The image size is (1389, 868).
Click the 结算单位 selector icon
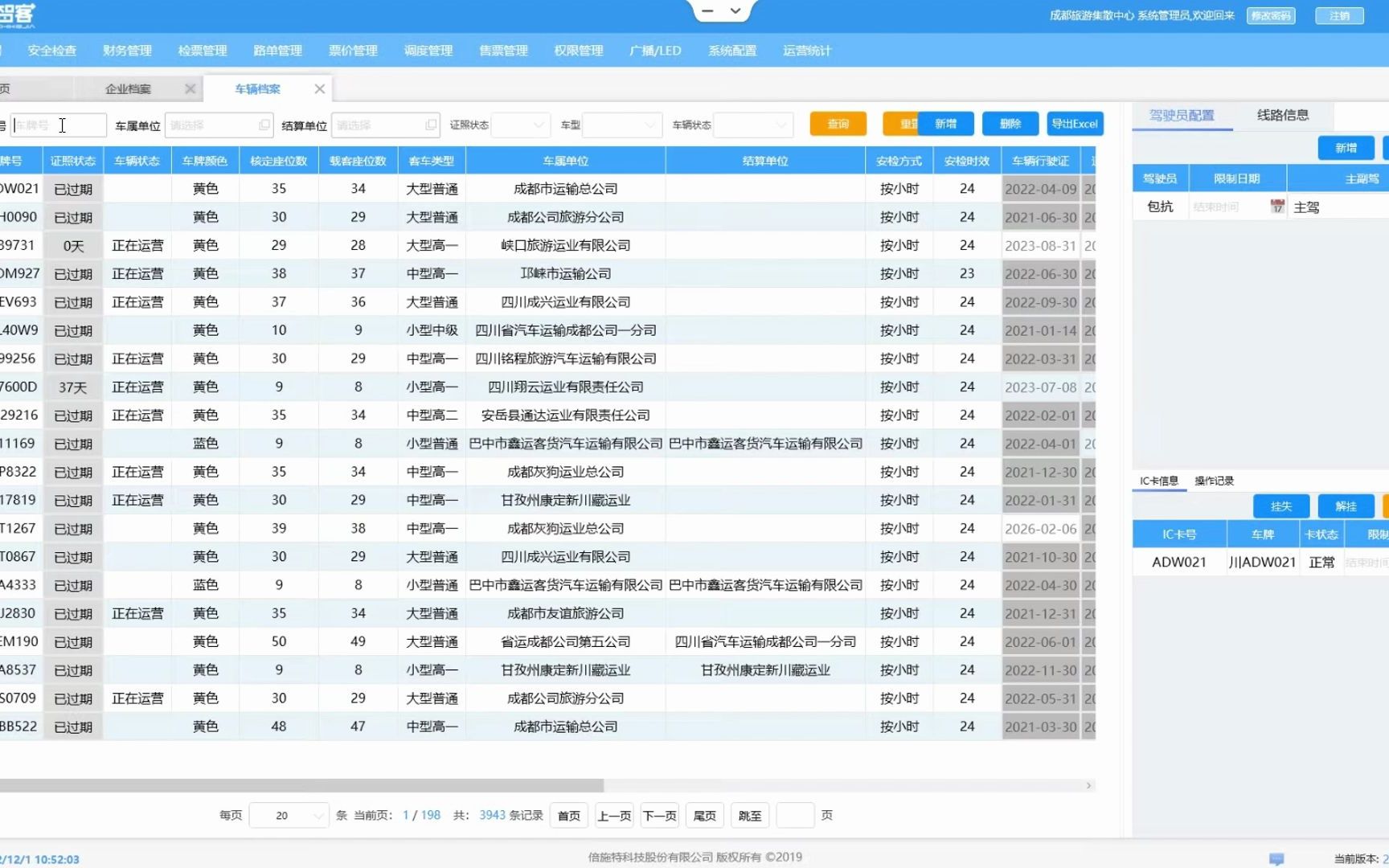pos(432,125)
